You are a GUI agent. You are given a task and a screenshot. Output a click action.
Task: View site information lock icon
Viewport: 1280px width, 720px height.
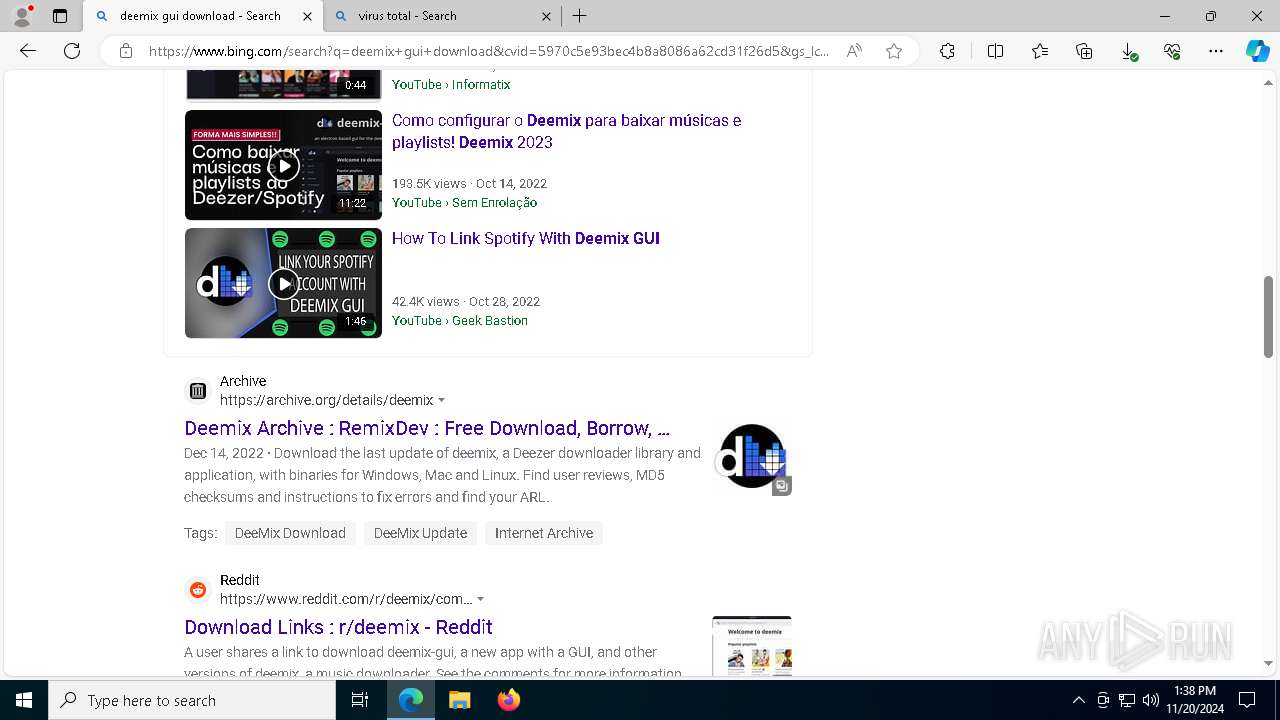[x=126, y=51]
